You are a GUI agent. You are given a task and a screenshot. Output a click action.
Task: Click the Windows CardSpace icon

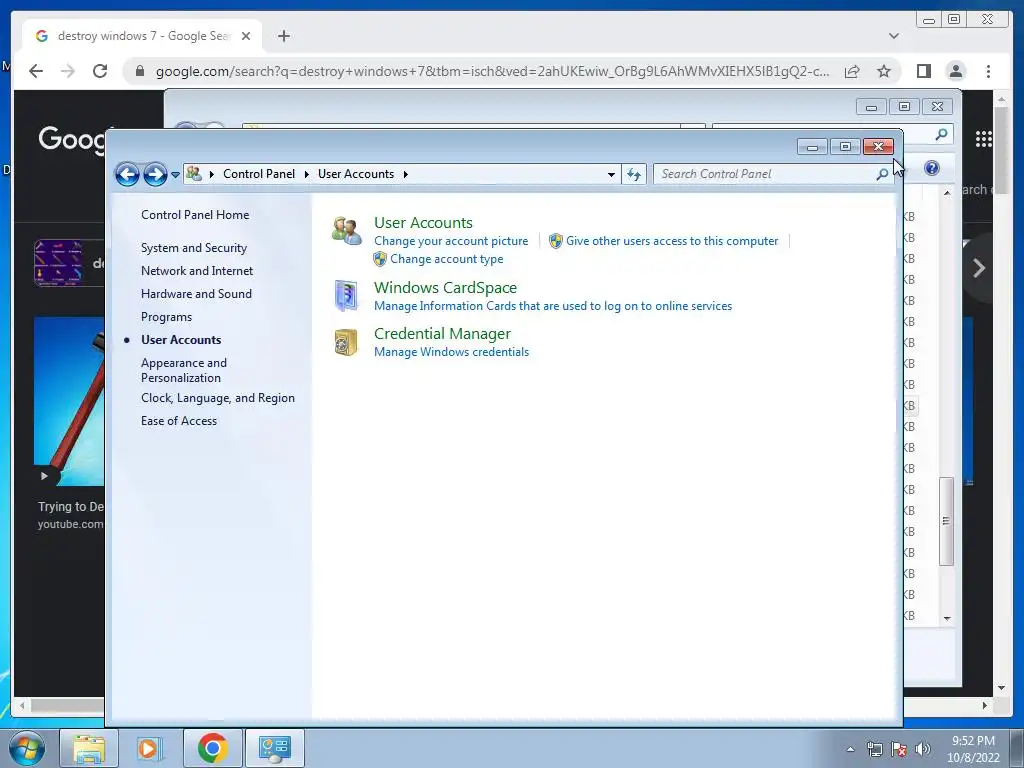346,296
